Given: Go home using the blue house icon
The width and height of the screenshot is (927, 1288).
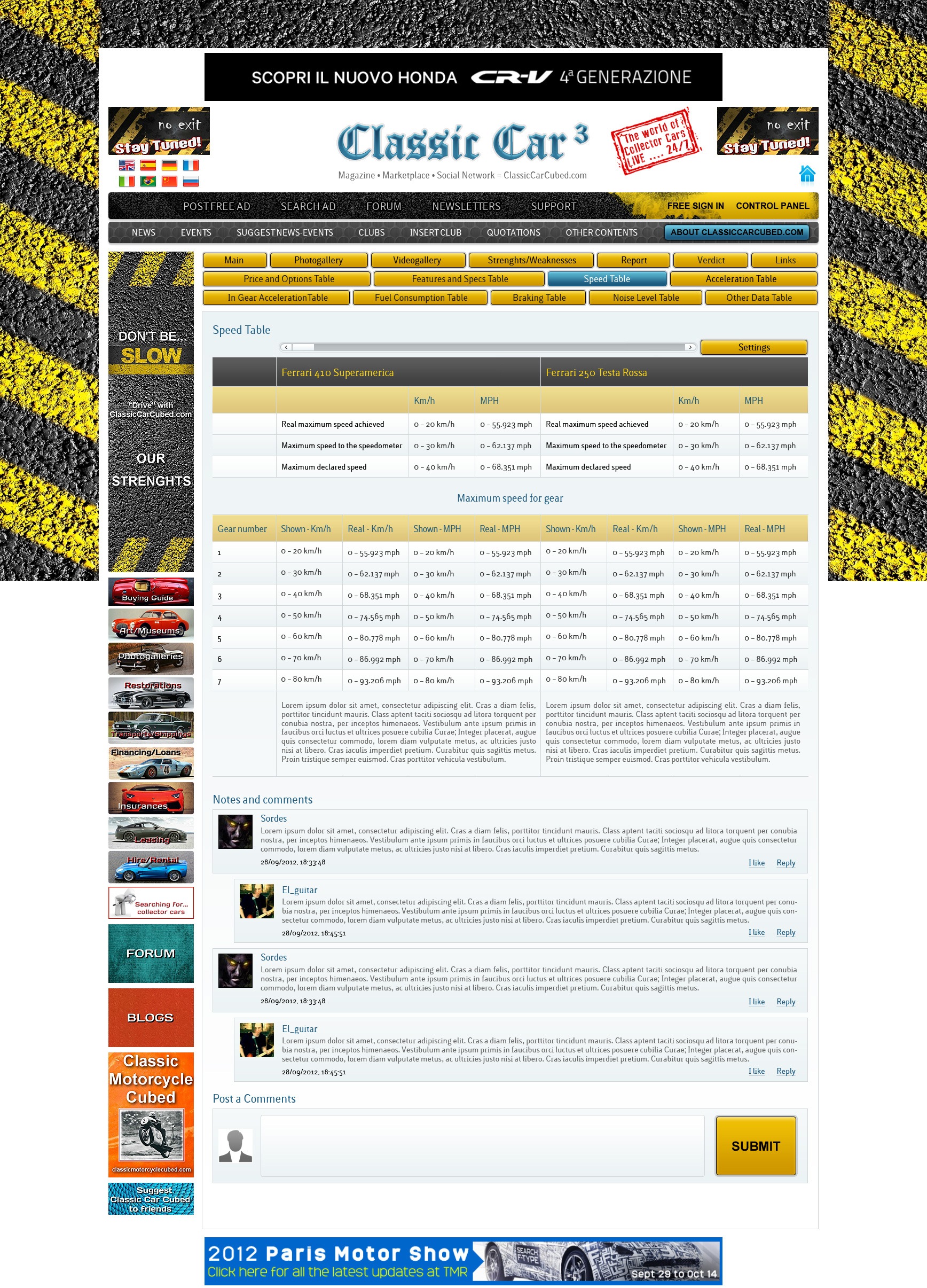Looking at the screenshot, I should (x=807, y=174).
